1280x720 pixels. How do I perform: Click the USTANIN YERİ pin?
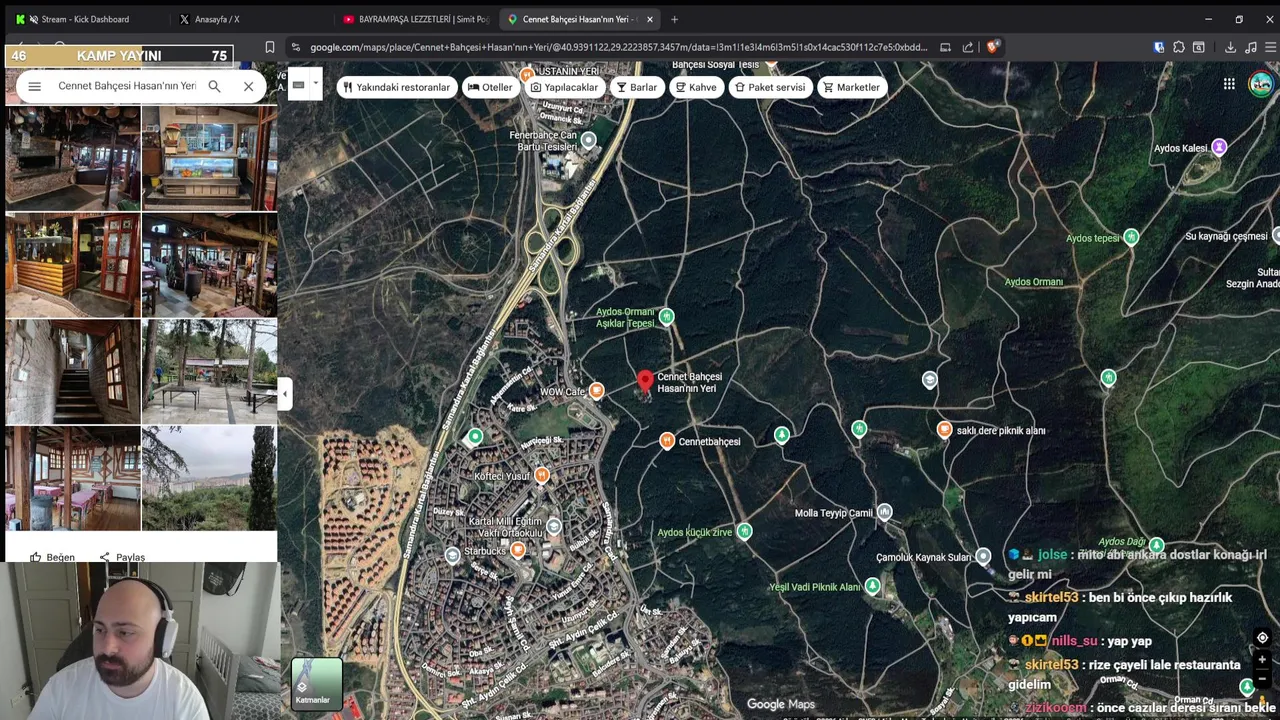tap(527, 74)
